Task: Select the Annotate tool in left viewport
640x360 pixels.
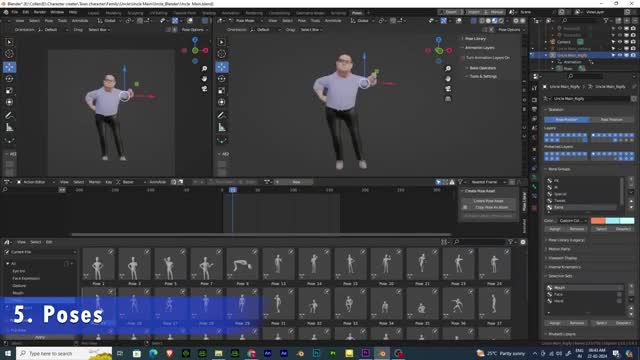Action: tap(9, 116)
